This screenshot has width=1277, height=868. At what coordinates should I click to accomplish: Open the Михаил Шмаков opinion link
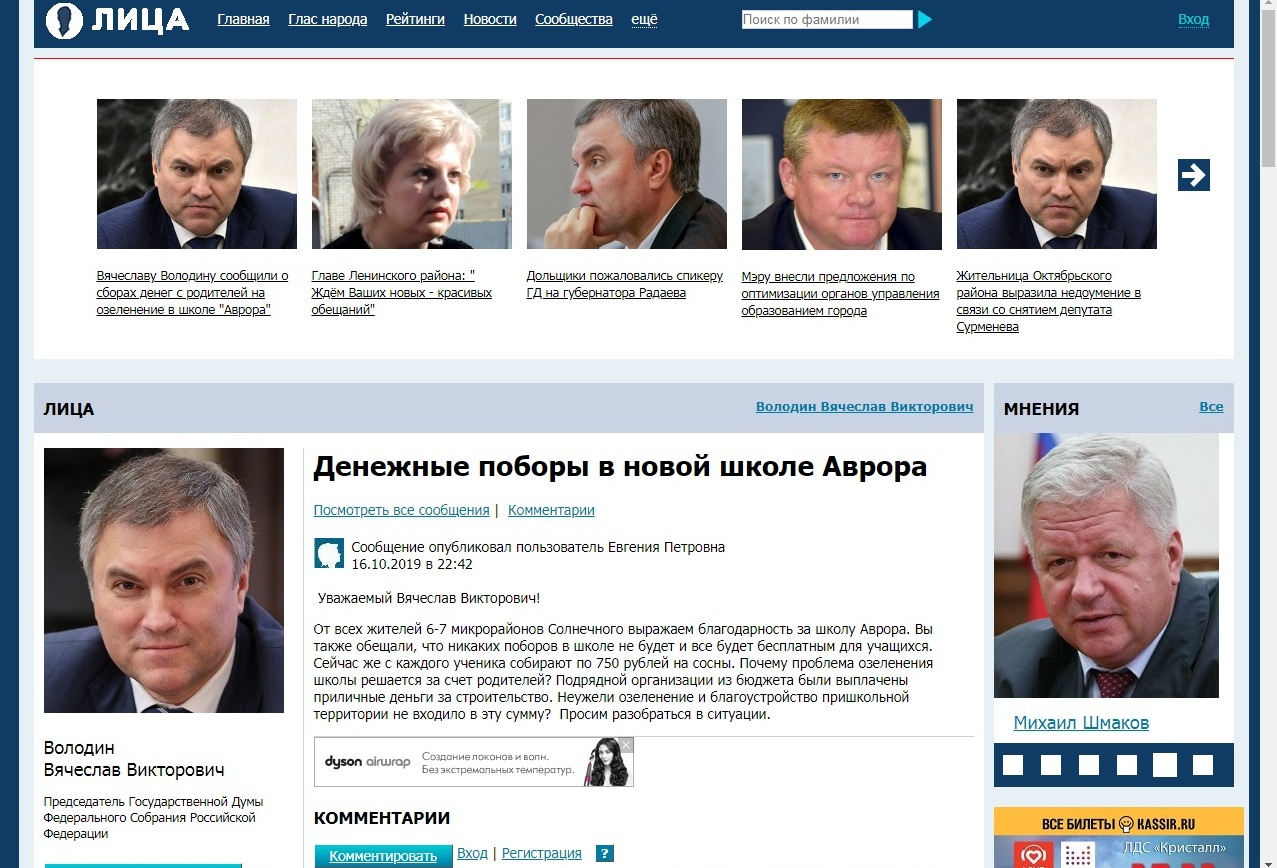click(x=1081, y=722)
